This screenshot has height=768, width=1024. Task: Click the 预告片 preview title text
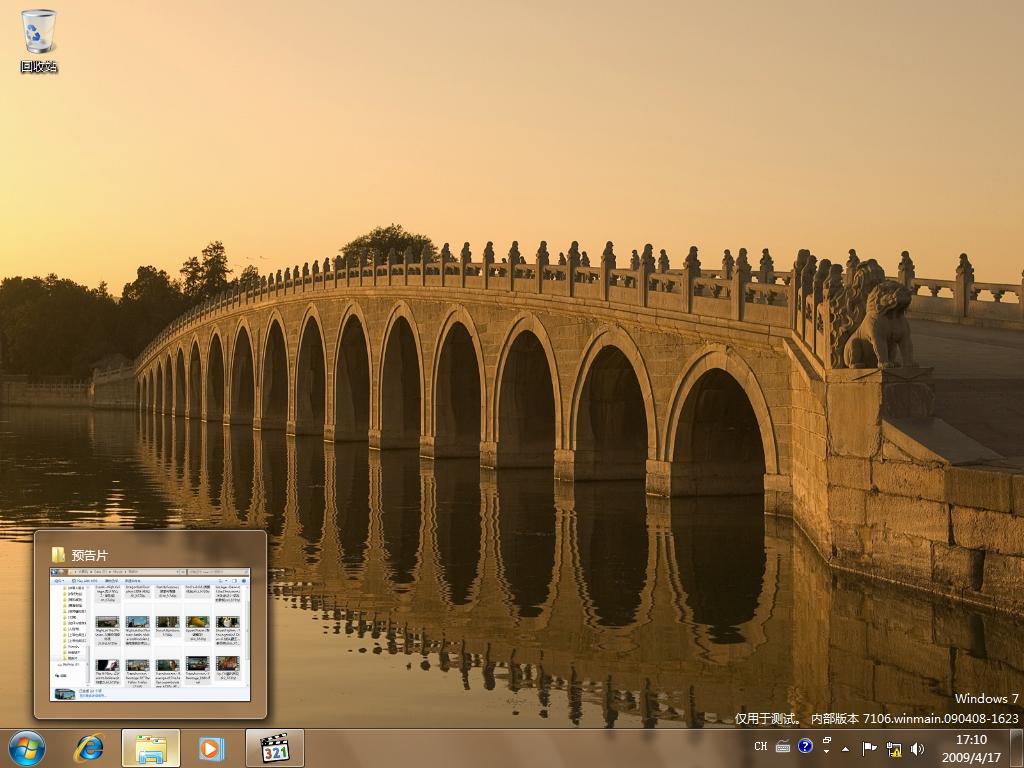tap(90, 555)
